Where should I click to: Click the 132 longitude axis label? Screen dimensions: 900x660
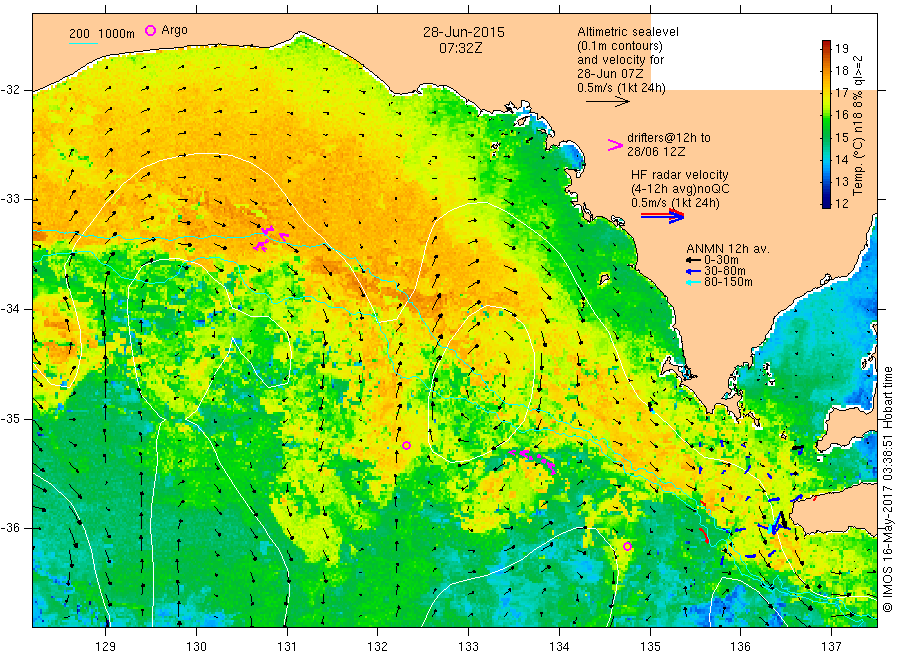(378, 646)
